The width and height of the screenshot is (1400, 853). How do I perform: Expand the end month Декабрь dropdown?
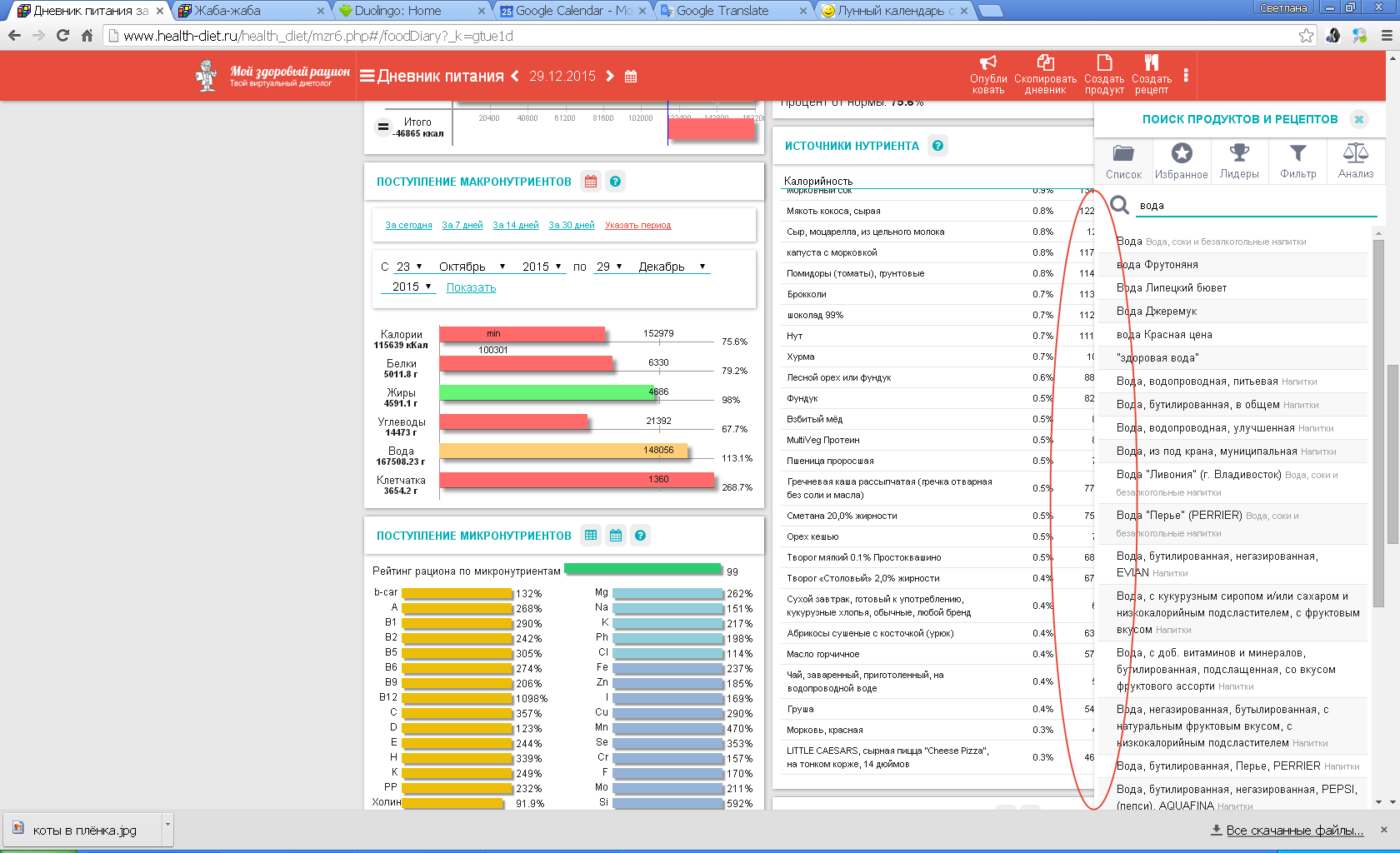point(672,267)
